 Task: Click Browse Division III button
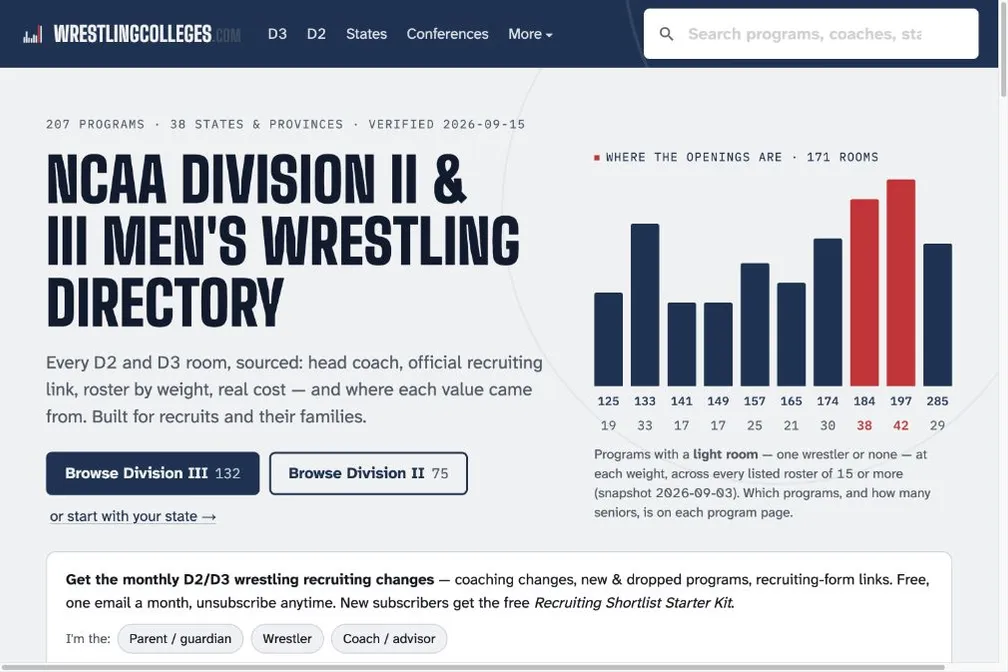[x=152, y=473]
